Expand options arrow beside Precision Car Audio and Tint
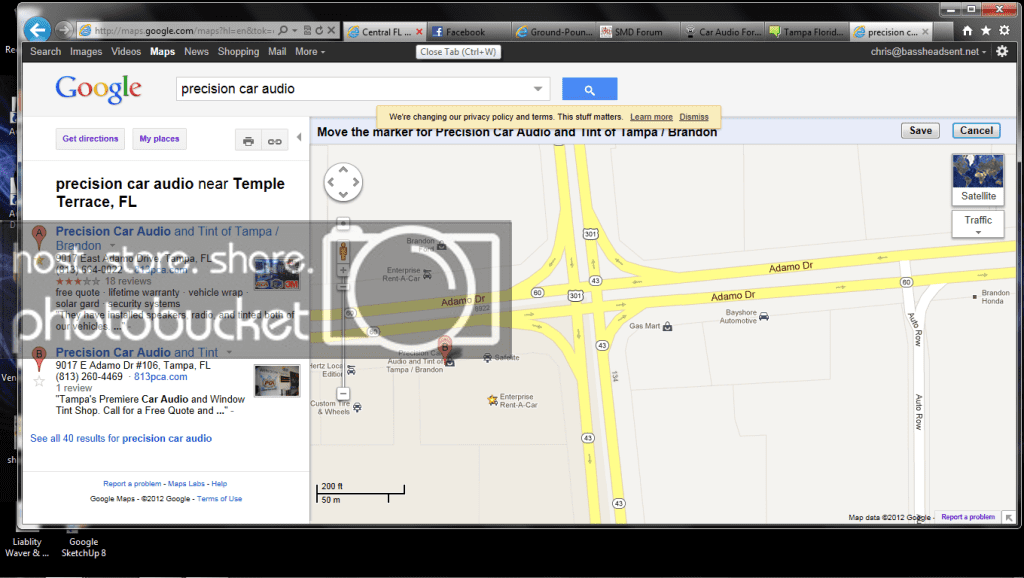 (229, 353)
